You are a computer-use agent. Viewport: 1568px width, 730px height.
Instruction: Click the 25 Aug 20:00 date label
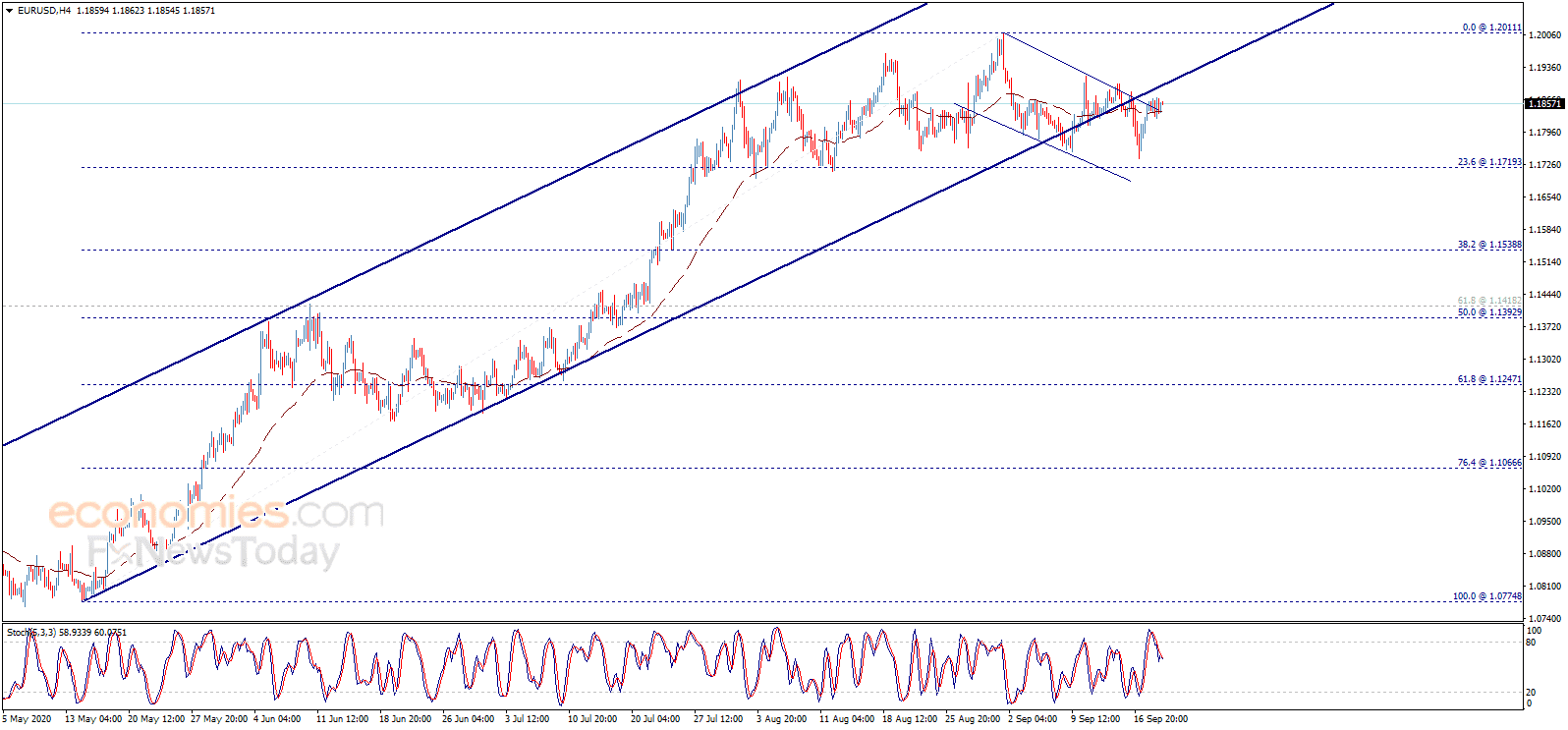(973, 719)
